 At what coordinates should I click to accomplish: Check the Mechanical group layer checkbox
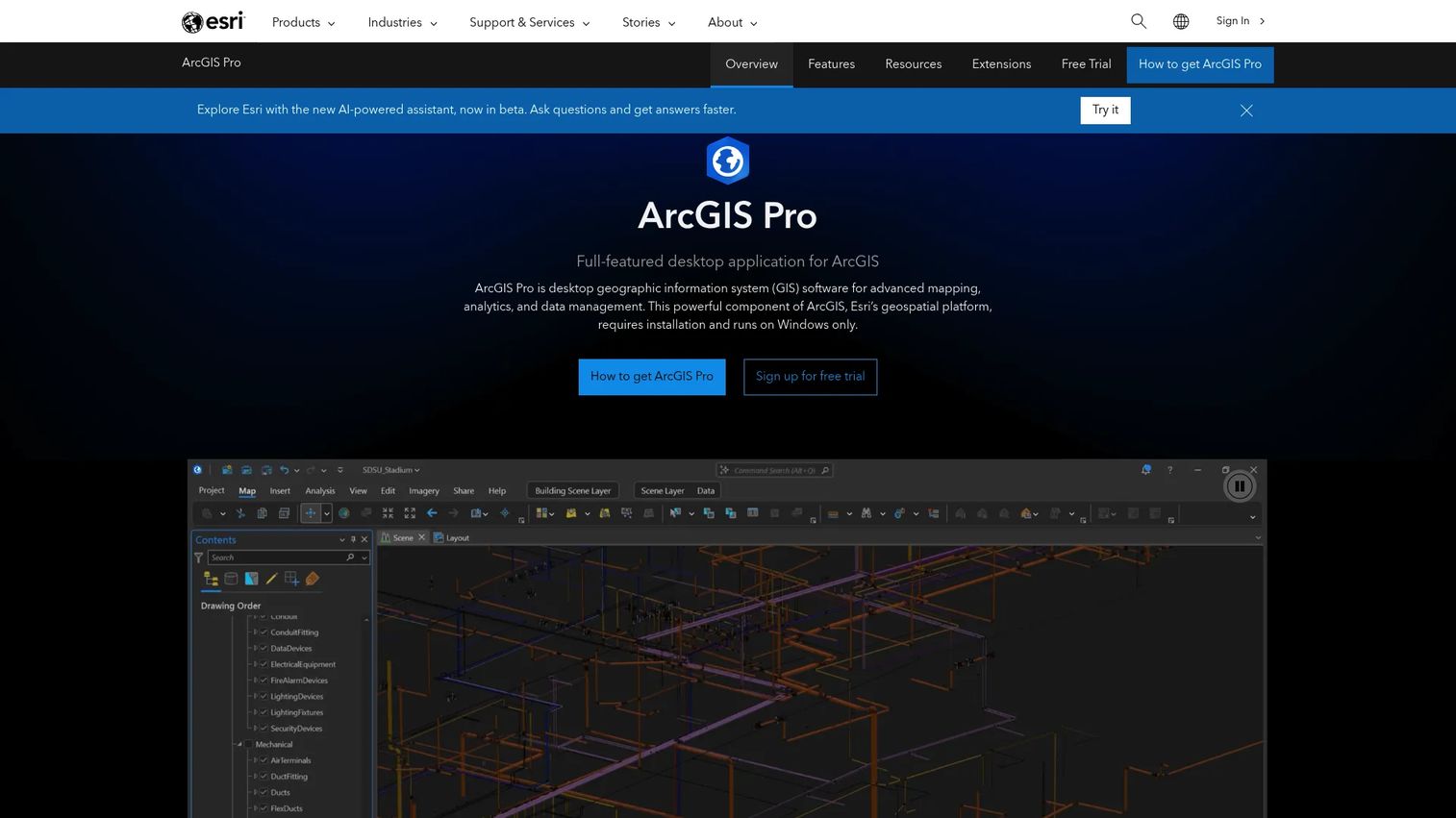248,744
